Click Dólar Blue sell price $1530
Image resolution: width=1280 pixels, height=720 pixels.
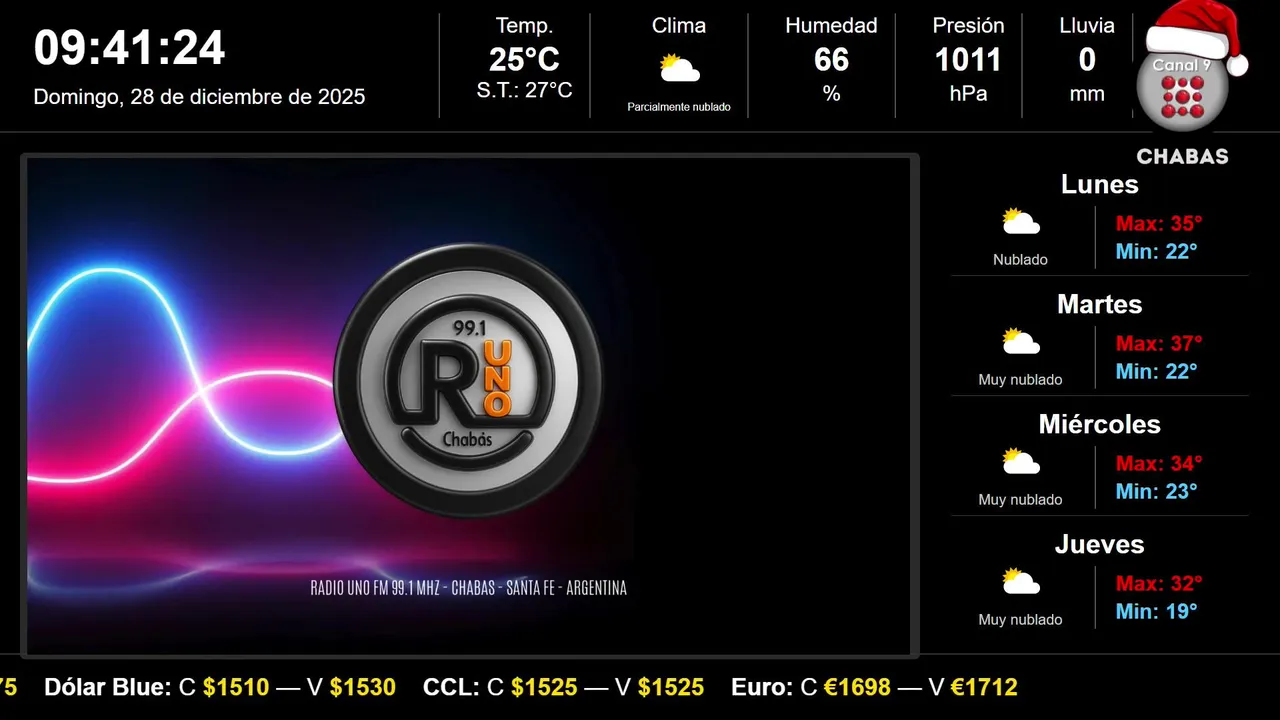(x=363, y=688)
